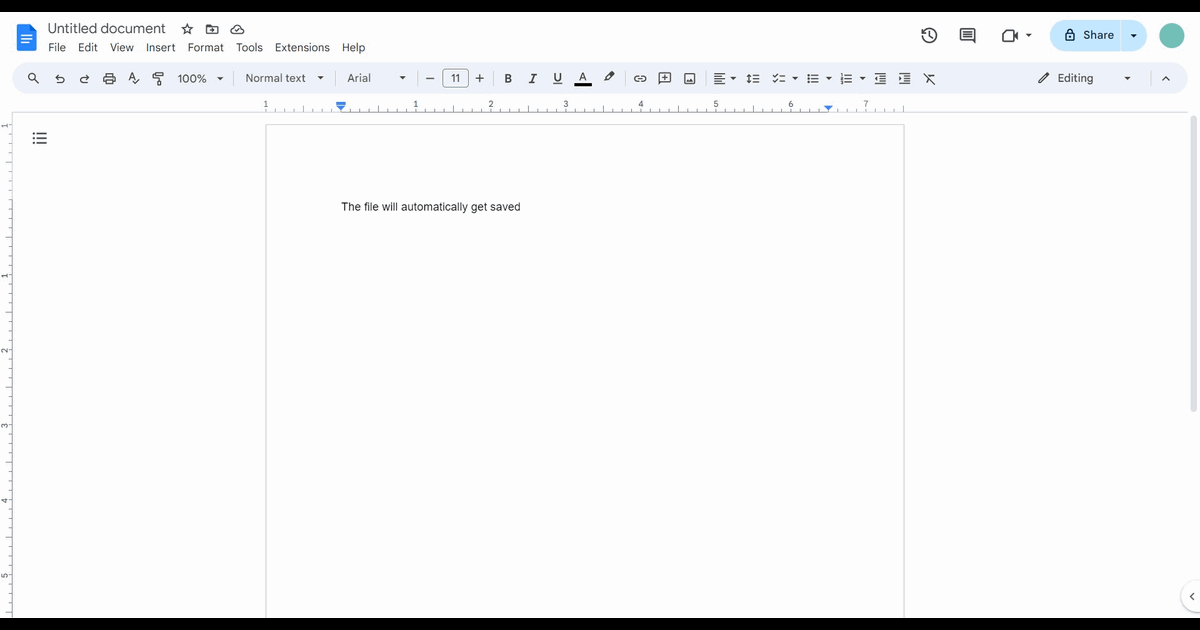Open the zoom 100% dropdown

pyautogui.click(x=200, y=78)
